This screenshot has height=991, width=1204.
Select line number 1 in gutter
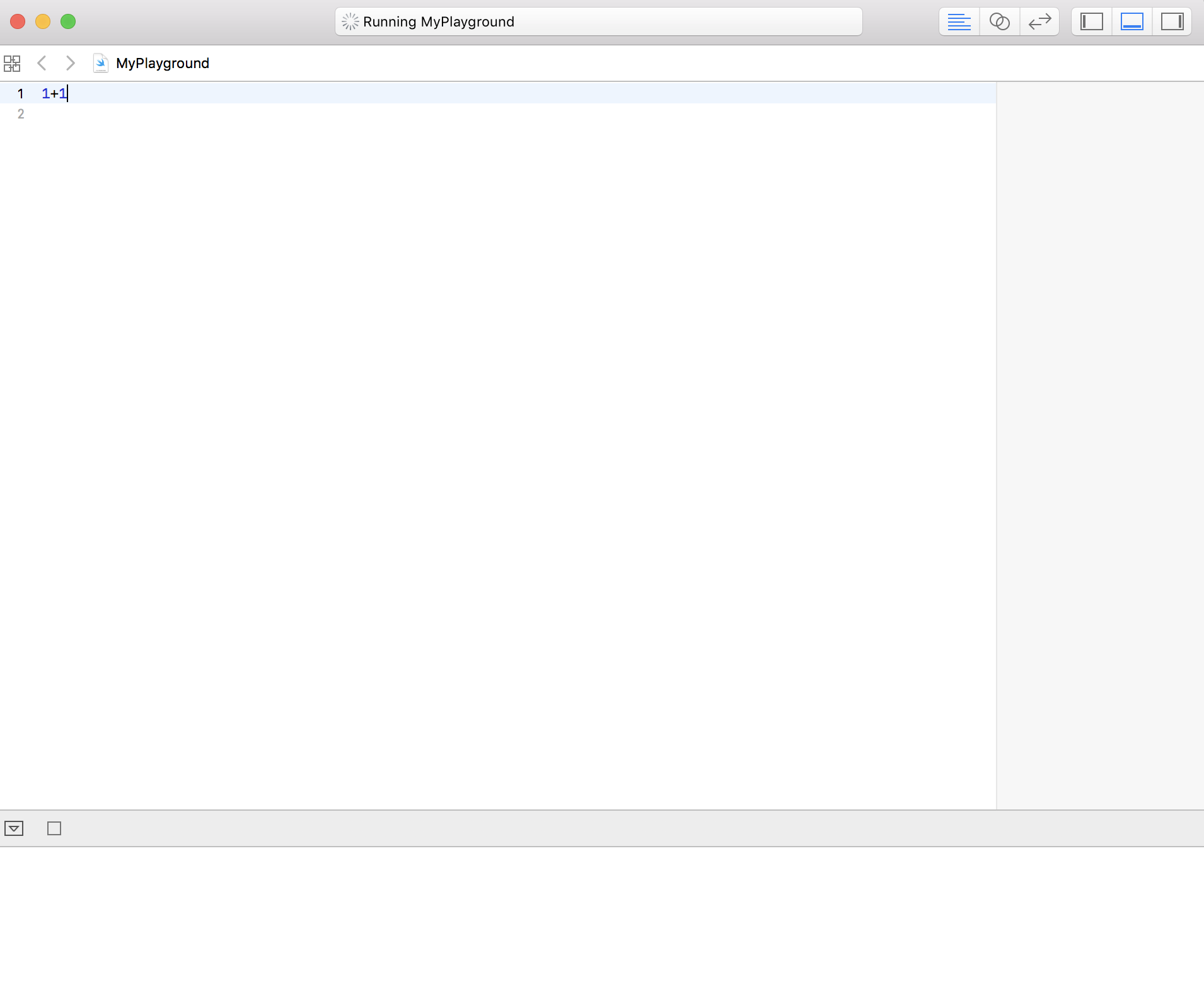point(21,94)
